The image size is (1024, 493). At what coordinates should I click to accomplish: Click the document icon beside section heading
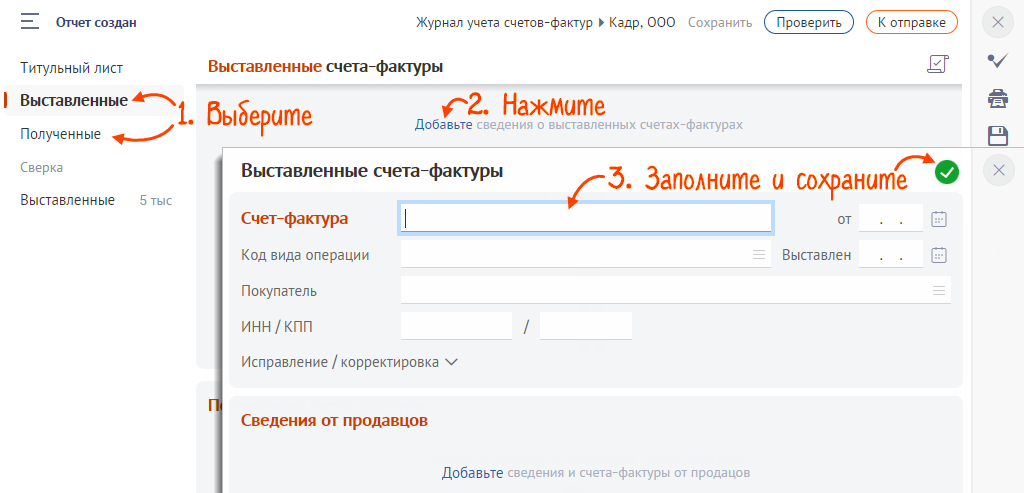click(936, 65)
